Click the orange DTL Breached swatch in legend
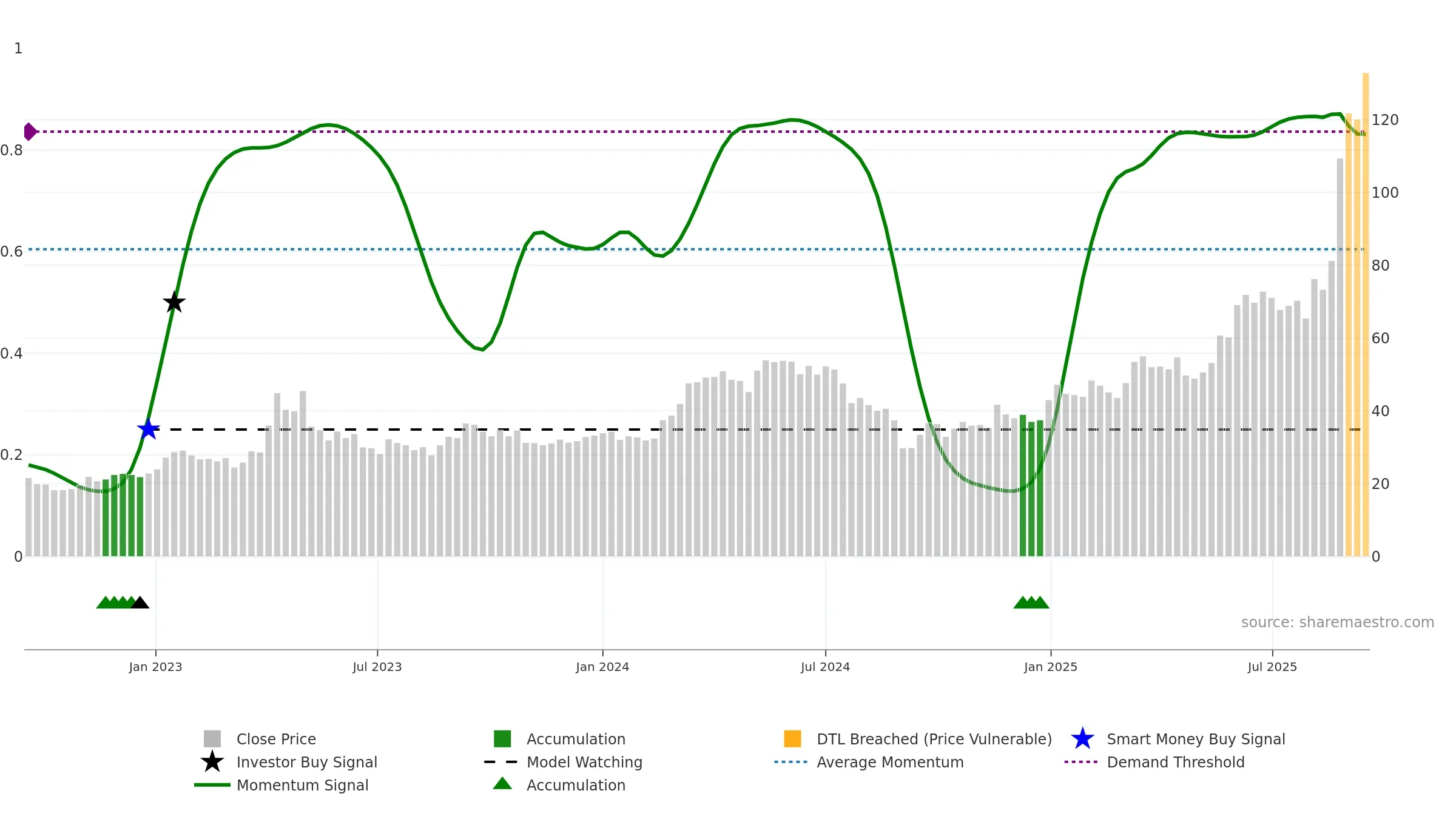The height and width of the screenshot is (819, 1456). coord(792,739)
